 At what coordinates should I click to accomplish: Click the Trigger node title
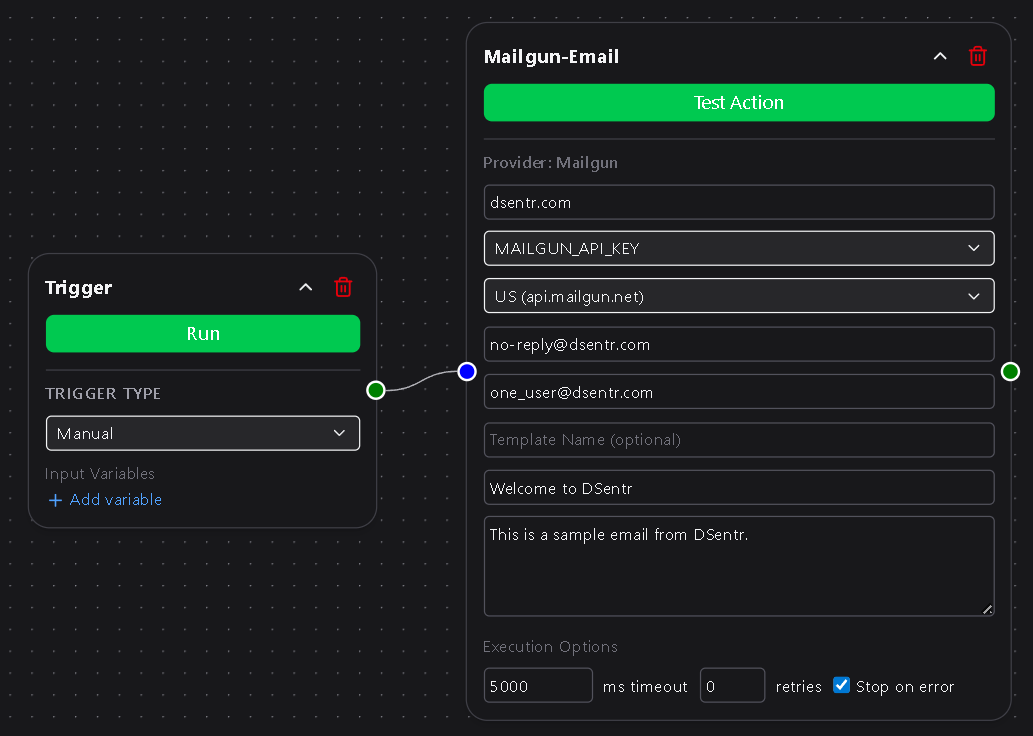click(x=78, y=288)
